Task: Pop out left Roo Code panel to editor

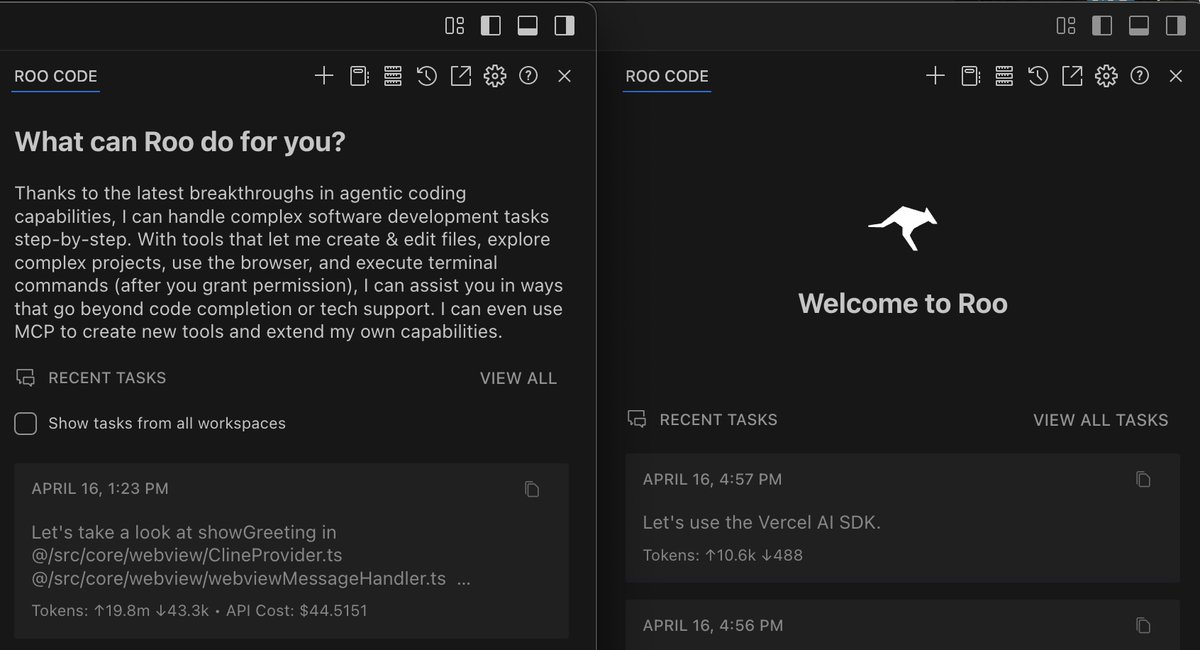Action: (461, 76)
